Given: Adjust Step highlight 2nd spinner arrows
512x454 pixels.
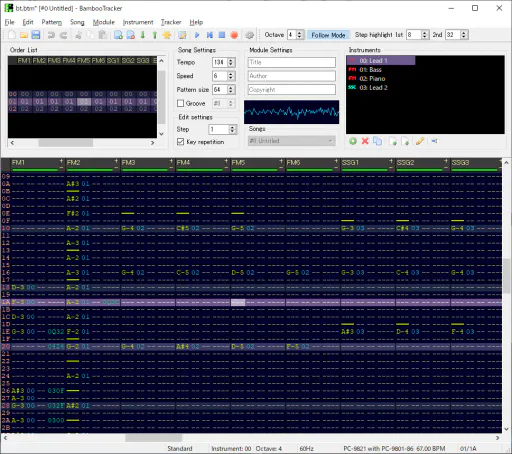Looking at the screenshot, I should click(x=464, y=35).
